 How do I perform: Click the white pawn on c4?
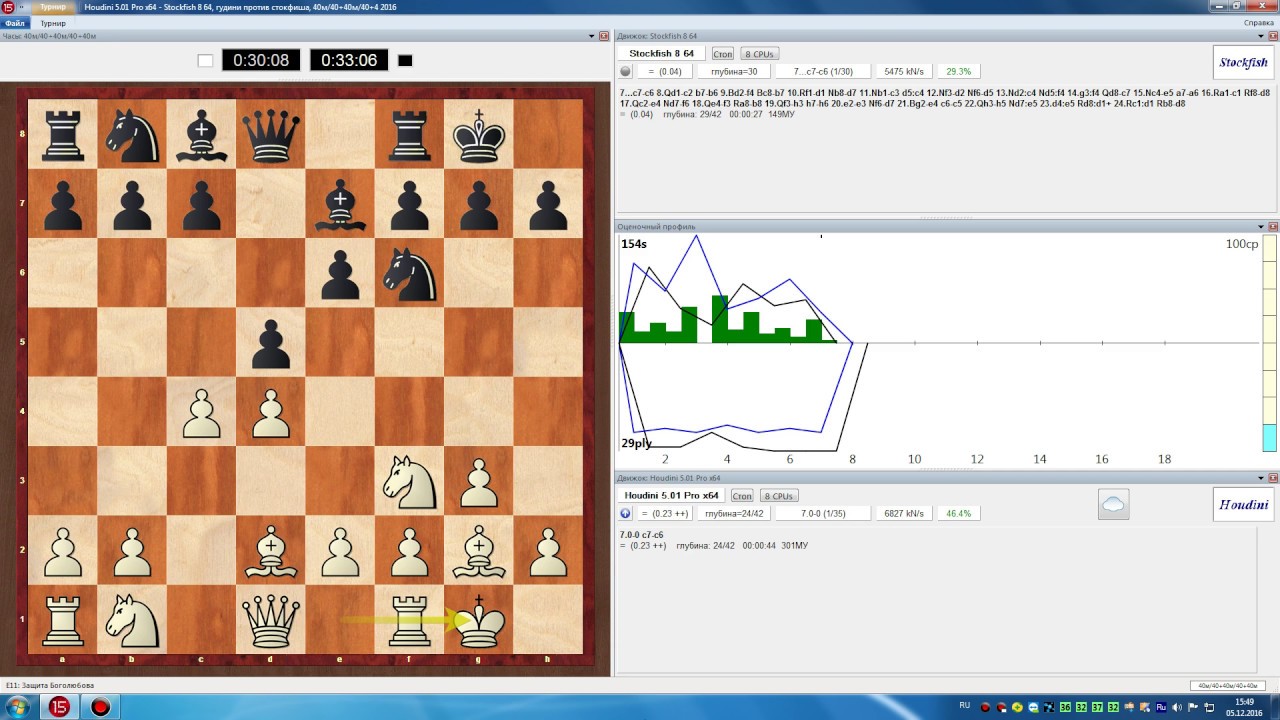click(202, 411)
